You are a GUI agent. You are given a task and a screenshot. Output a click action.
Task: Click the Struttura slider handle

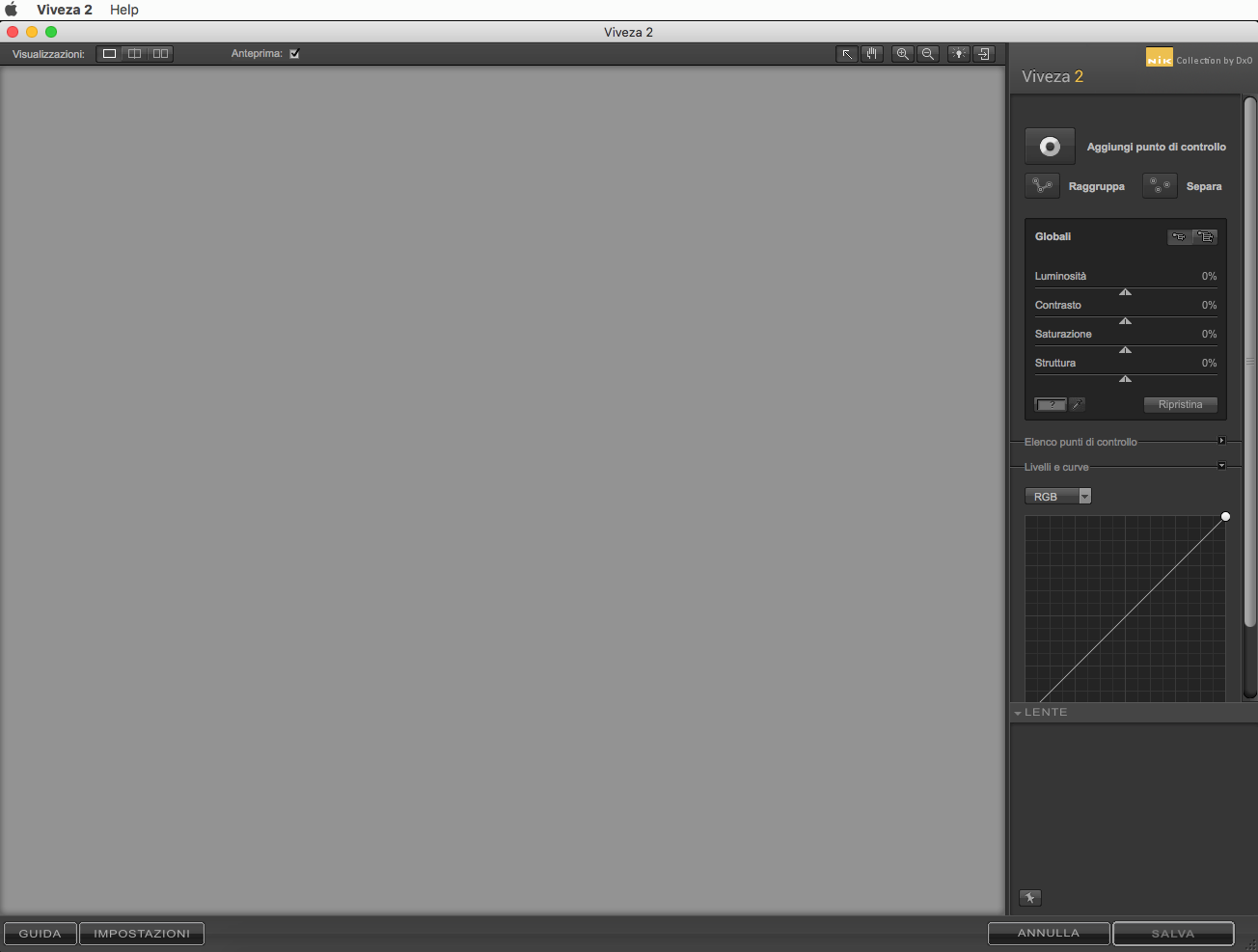tap(1125, 379)
